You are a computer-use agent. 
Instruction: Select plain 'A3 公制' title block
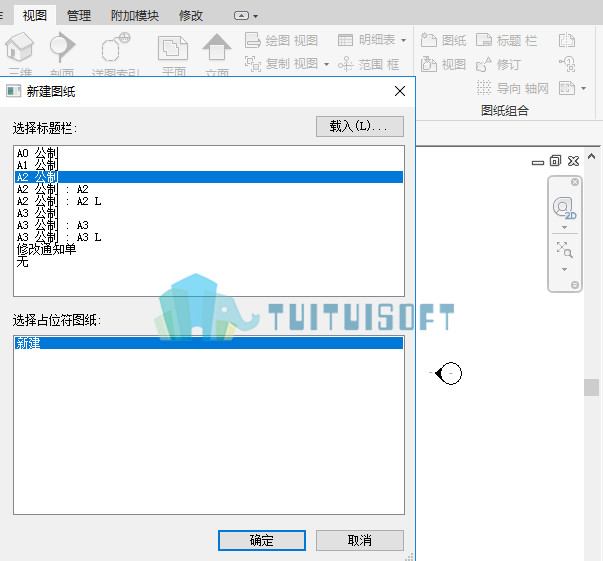pos(209,213)
